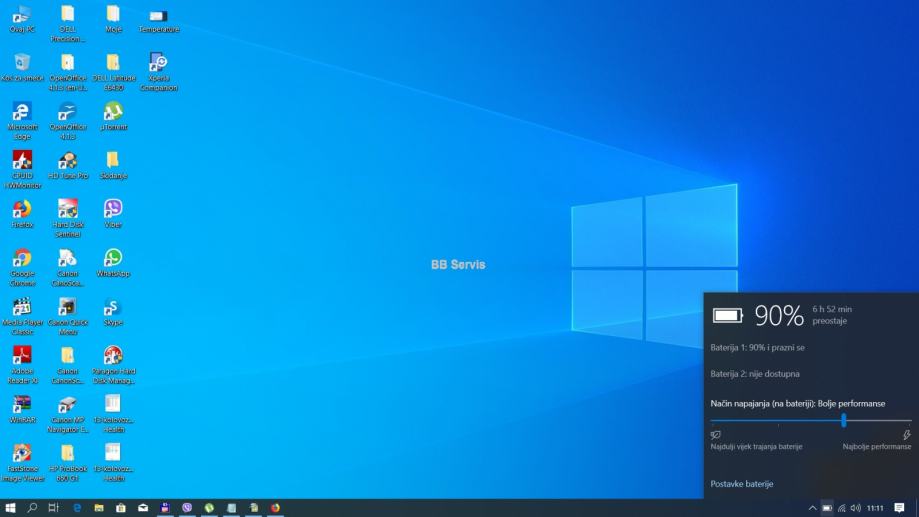Open taskbar search magnifier

click(32, 508)
